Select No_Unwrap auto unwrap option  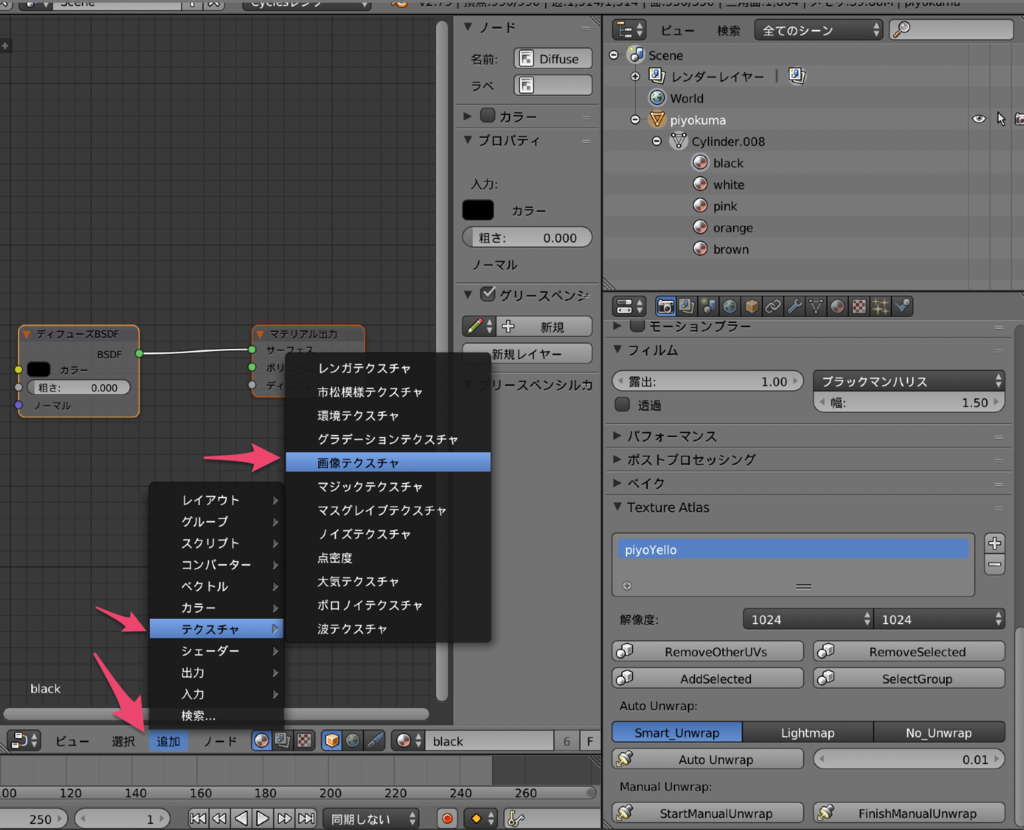point(939,733)
